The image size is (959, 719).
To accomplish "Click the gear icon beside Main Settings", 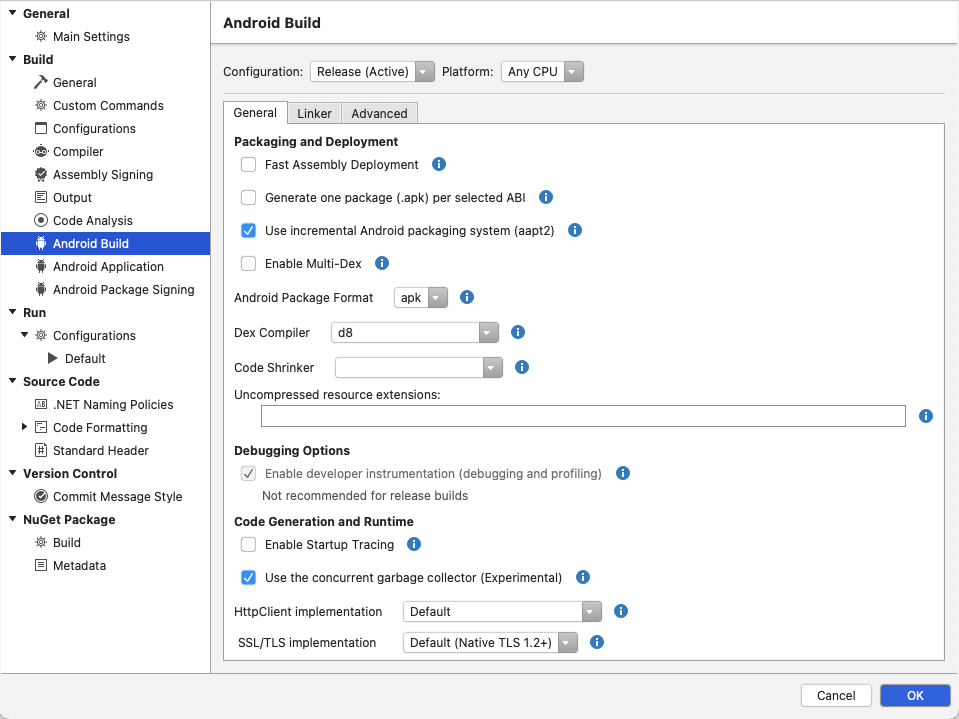I will pyautogui.click(x=41, y=36).
